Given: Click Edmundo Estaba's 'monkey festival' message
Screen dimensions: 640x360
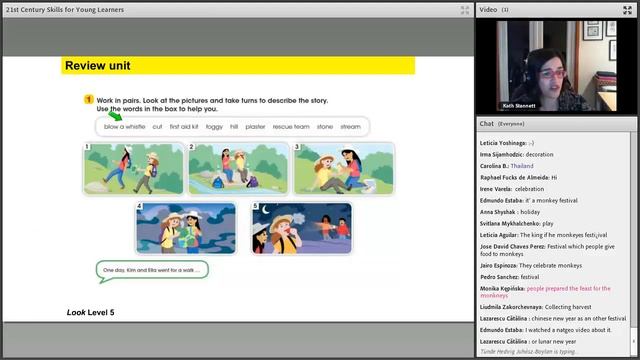Looking at the screenshot, I should click(x=529, y=201).
